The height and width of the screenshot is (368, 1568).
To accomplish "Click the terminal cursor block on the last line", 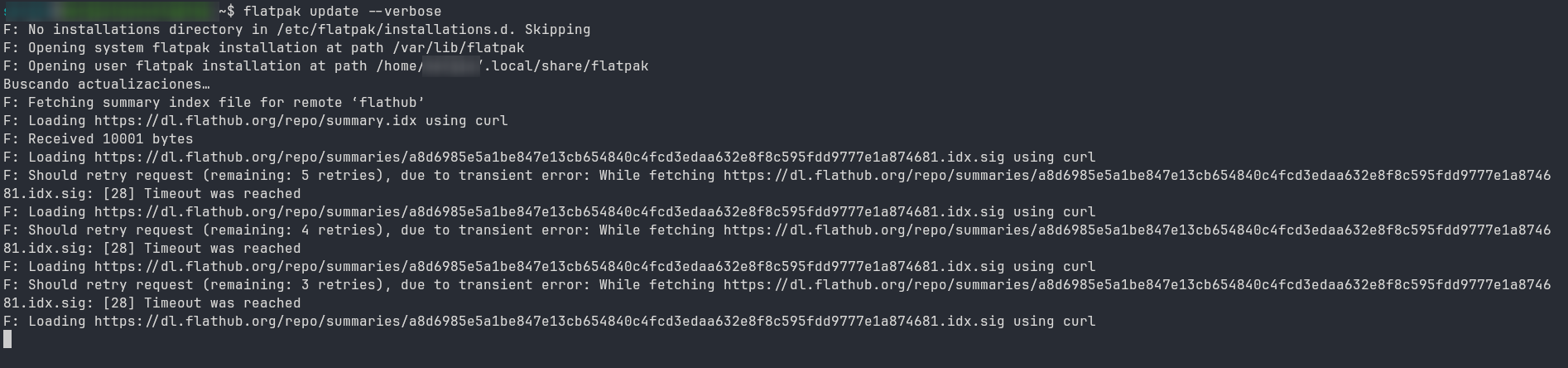I will click(7, 339).
